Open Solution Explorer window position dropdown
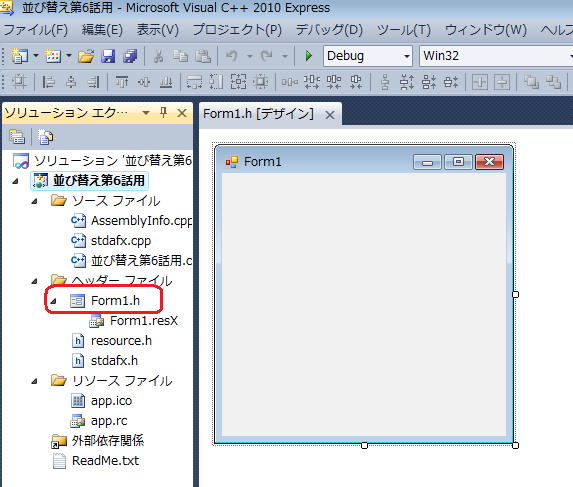Screen dimensions: 573x487 145,113
